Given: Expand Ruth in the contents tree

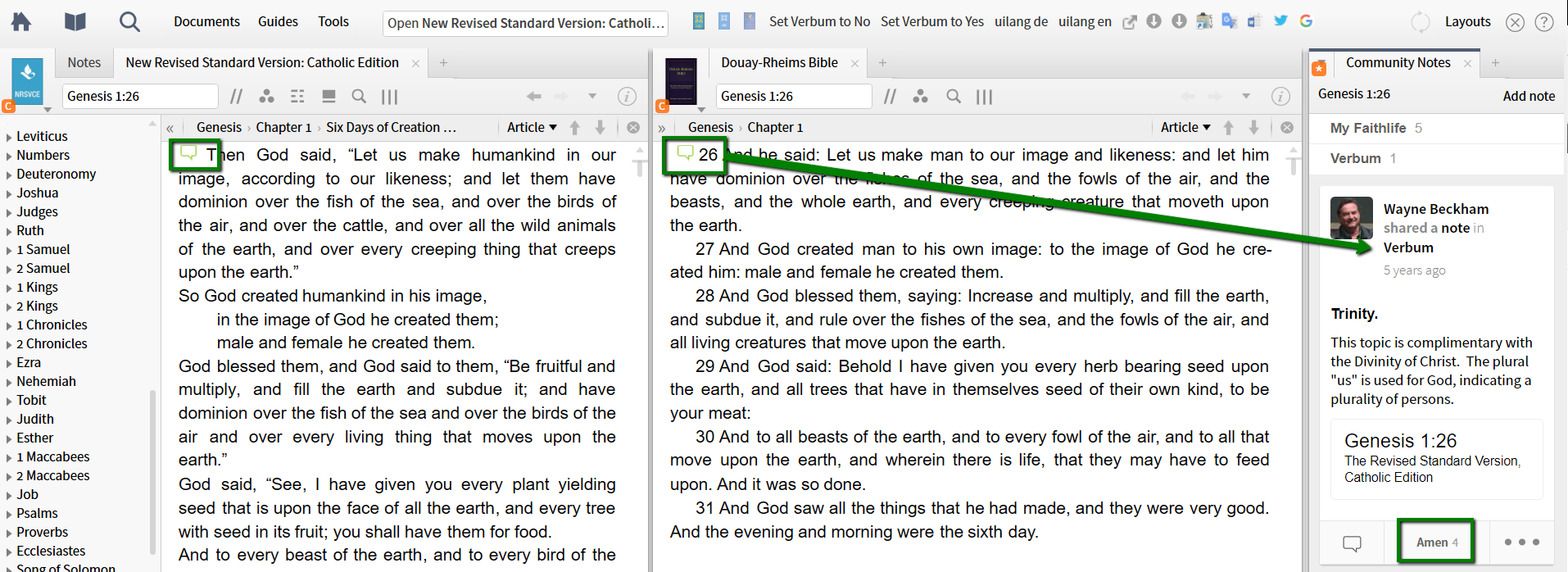Looking at the screenshot, I should pos(9,231).
